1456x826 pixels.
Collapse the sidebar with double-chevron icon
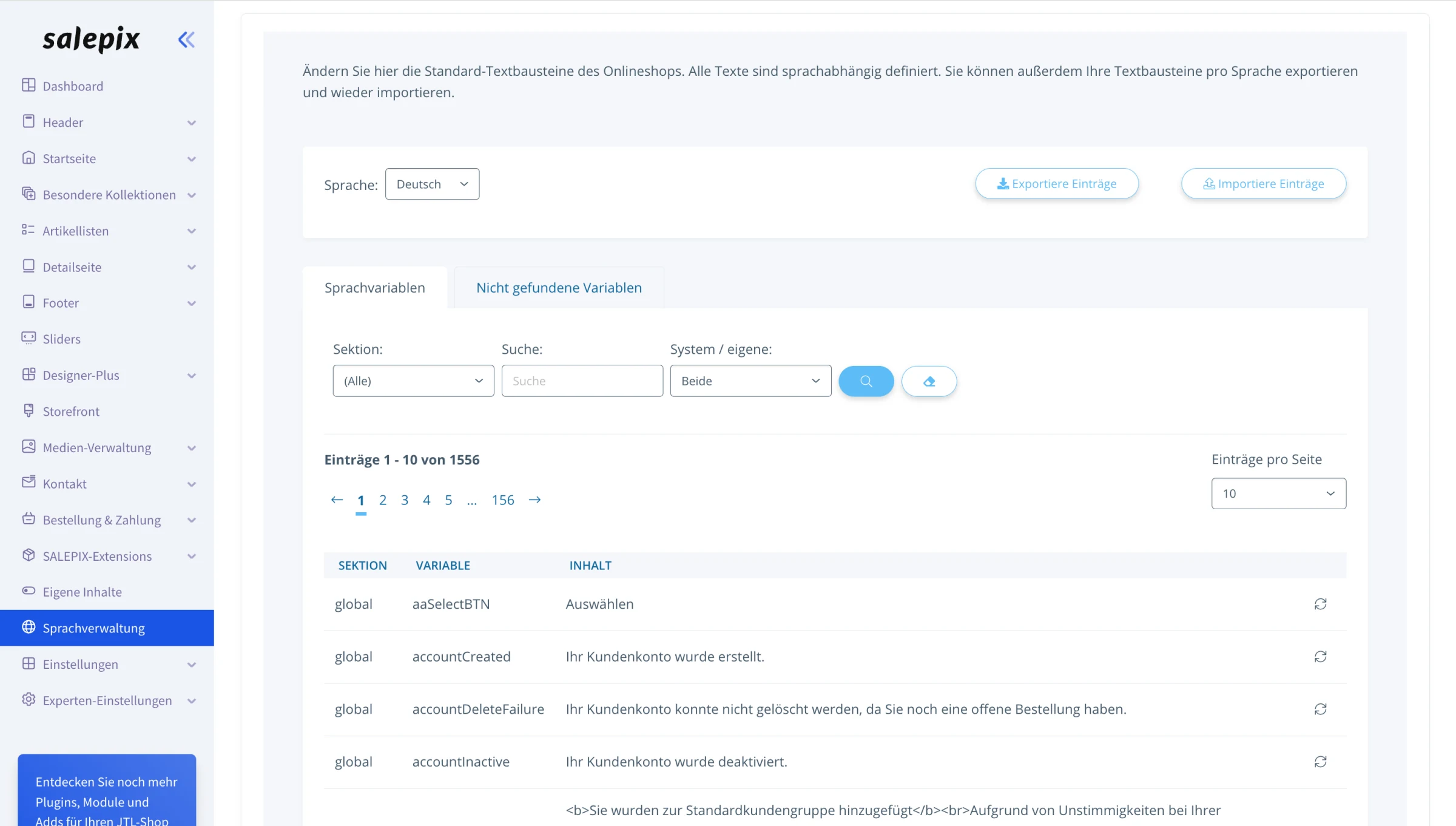point(186,40)
